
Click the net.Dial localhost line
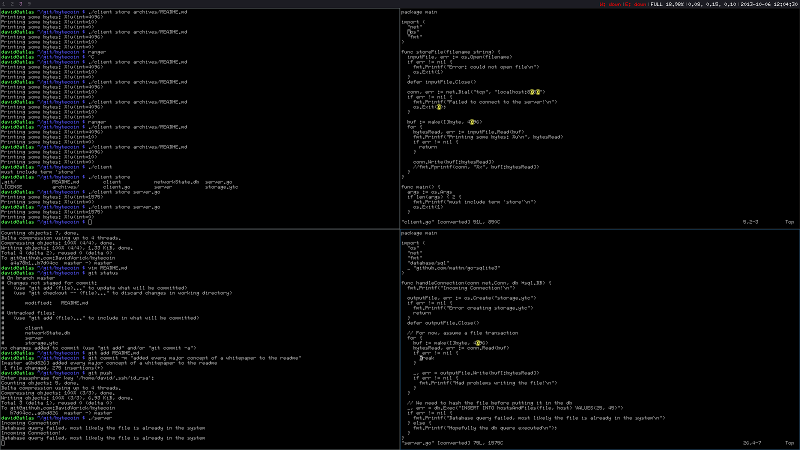click(476, 92)
